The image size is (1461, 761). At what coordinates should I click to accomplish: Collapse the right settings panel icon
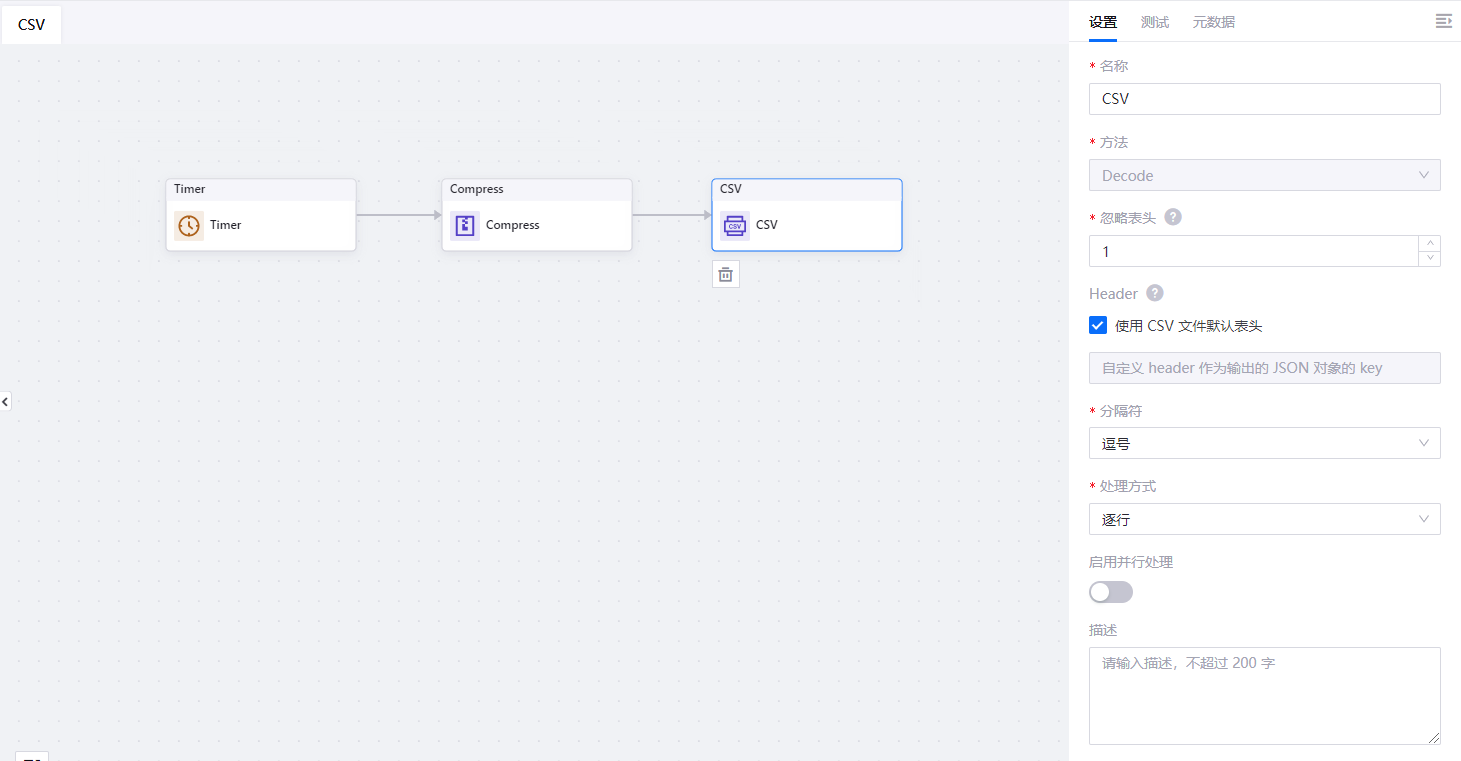click(1443, 21)
